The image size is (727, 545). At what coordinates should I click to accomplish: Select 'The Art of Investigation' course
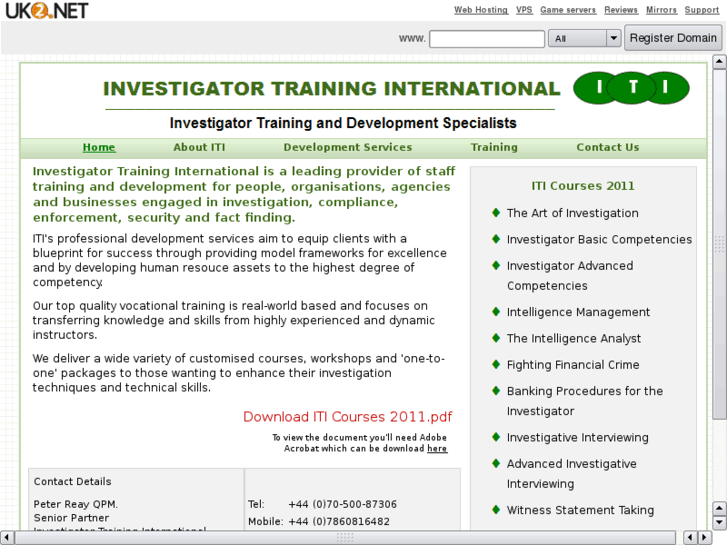pos(573,213)
